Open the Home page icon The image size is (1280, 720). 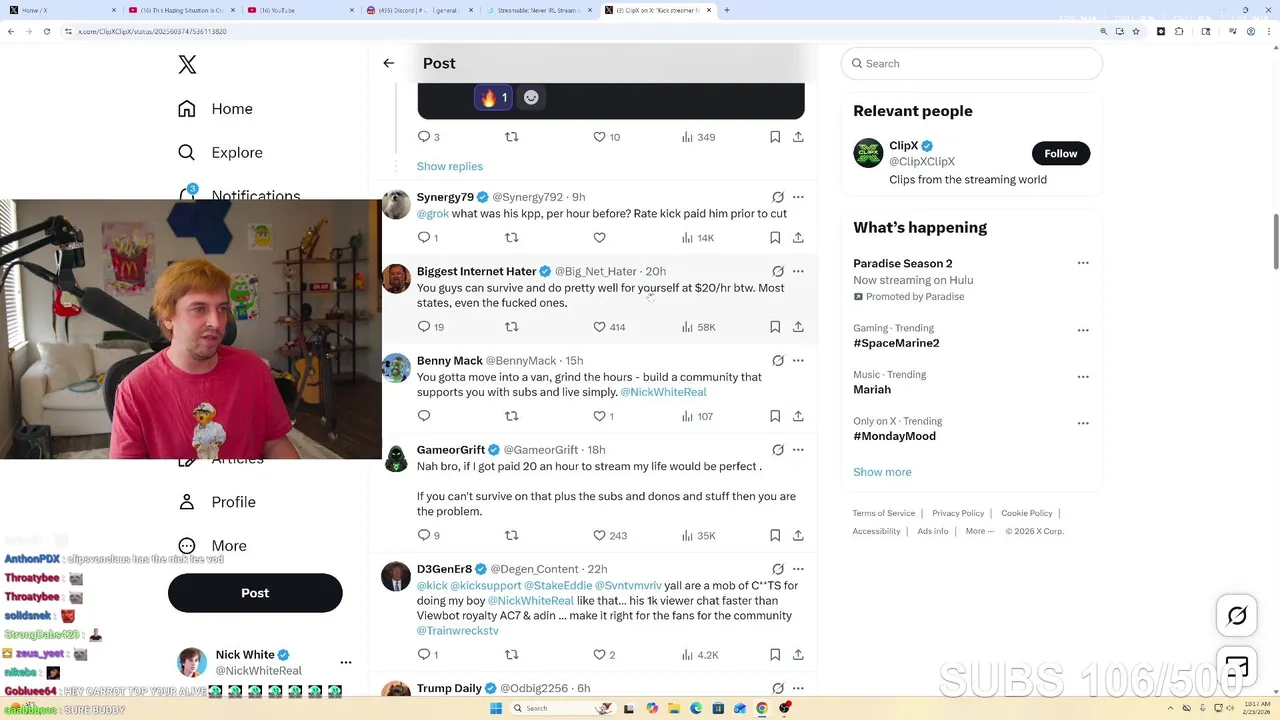pos(187,109)
